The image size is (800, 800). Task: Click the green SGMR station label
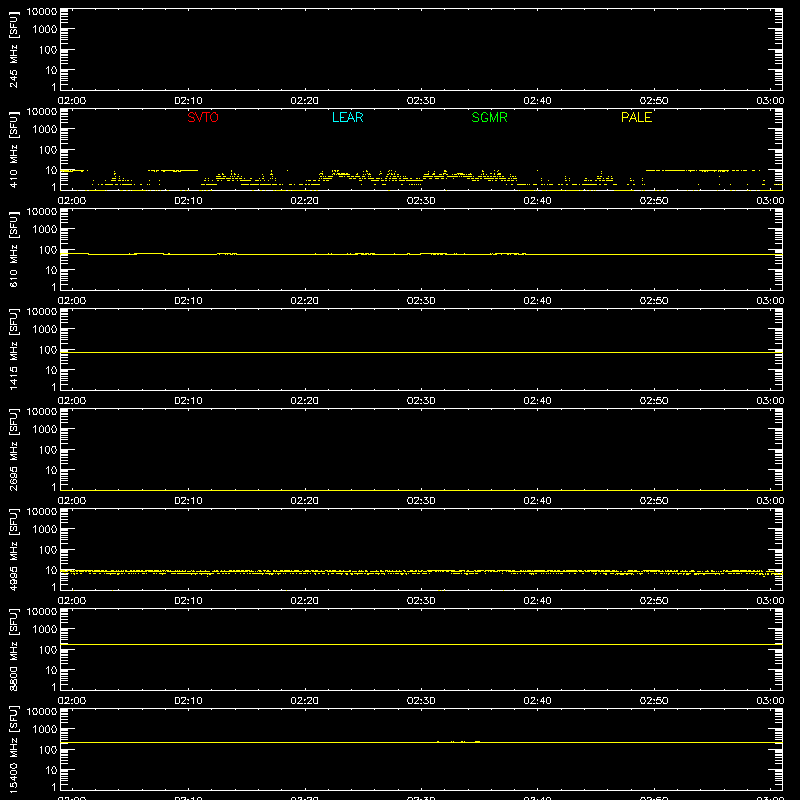[x=489, y=117]
